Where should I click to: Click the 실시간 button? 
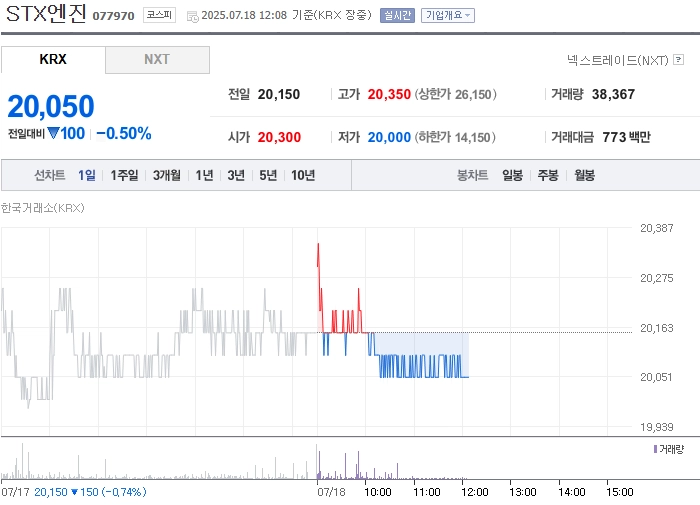[x=397, y=16]
